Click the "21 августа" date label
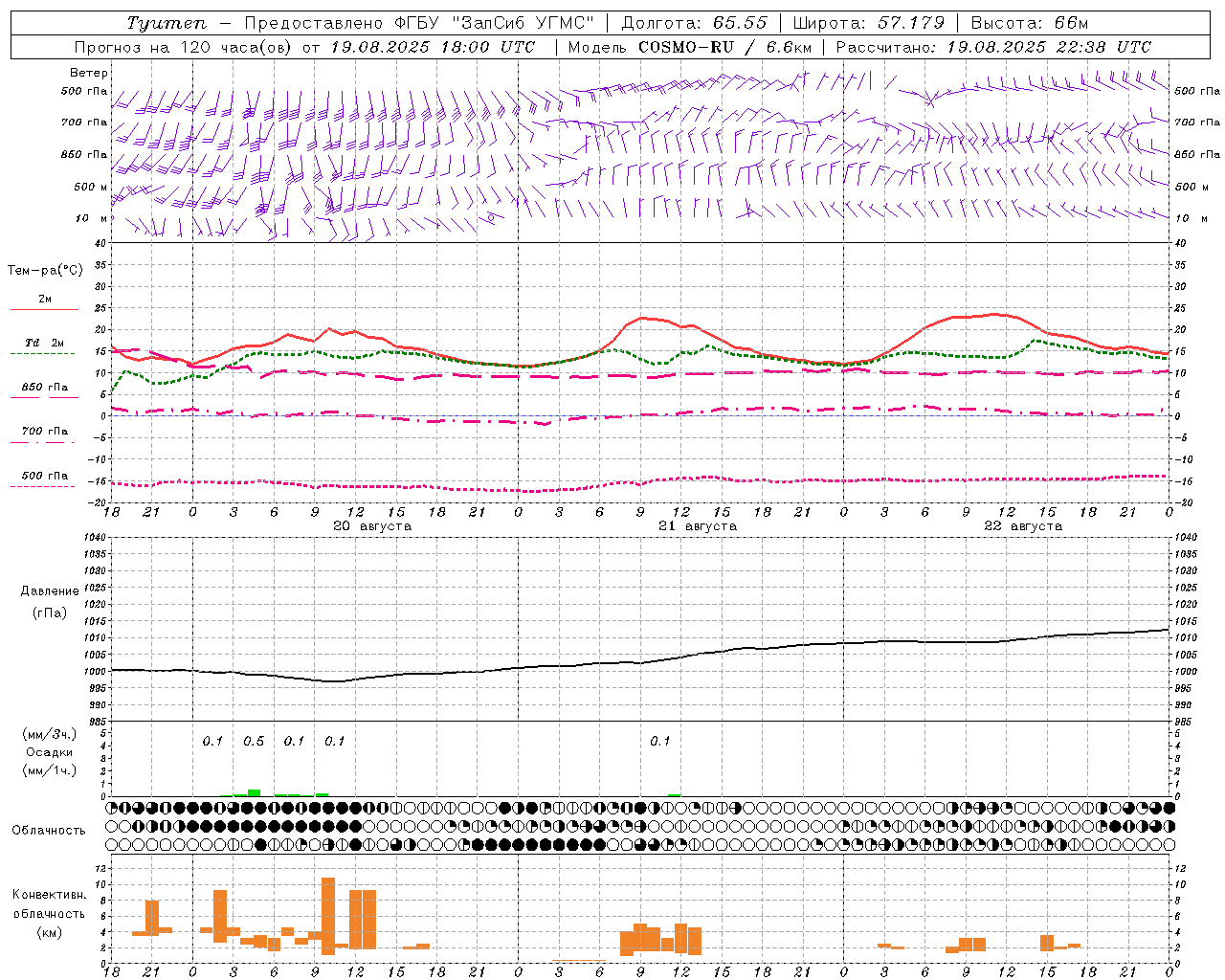1225x980 pixels. point(698,526)
